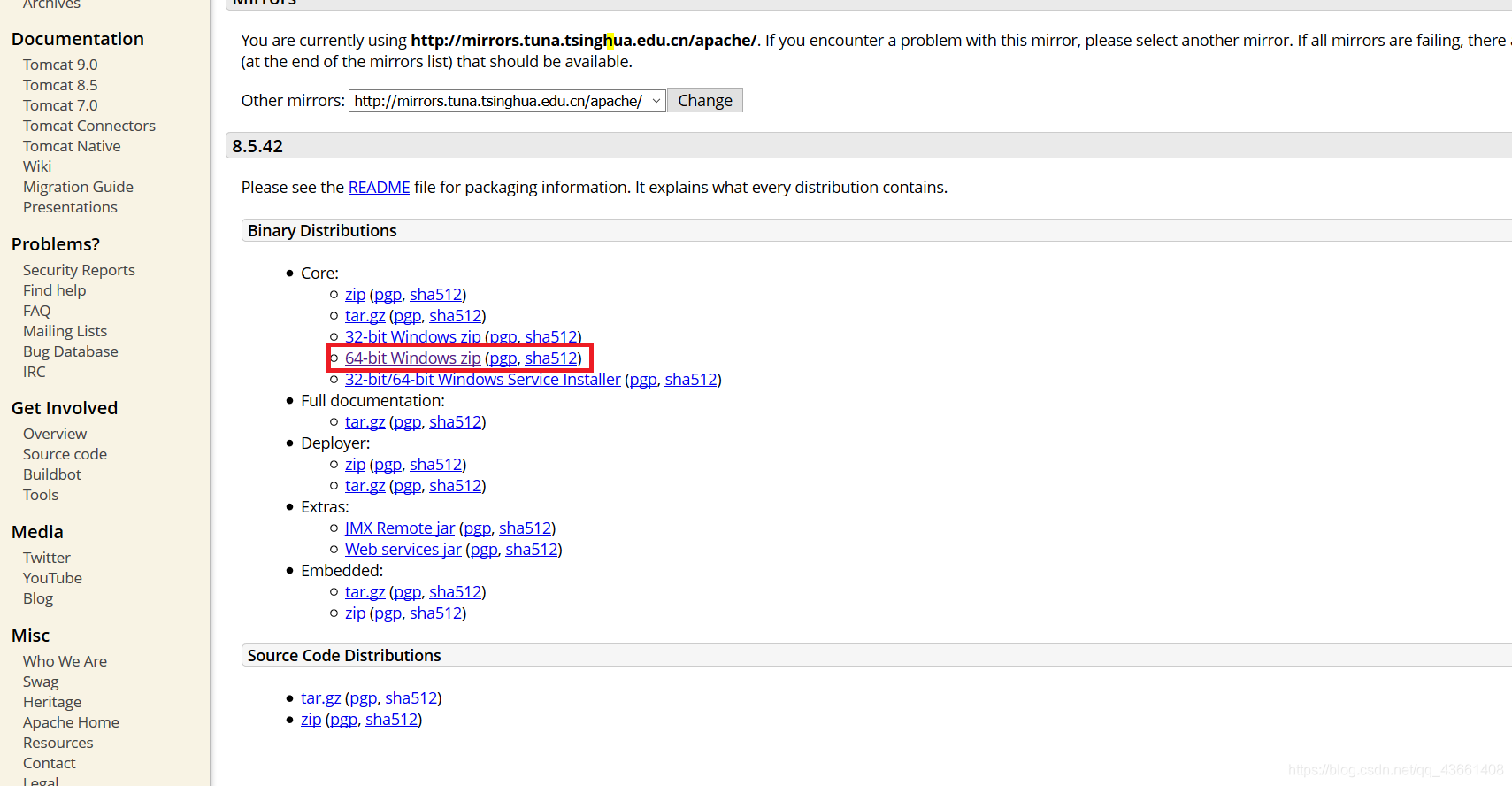Download the 64-bit Windows zip

pyautogui.click(x=412, y=358)
